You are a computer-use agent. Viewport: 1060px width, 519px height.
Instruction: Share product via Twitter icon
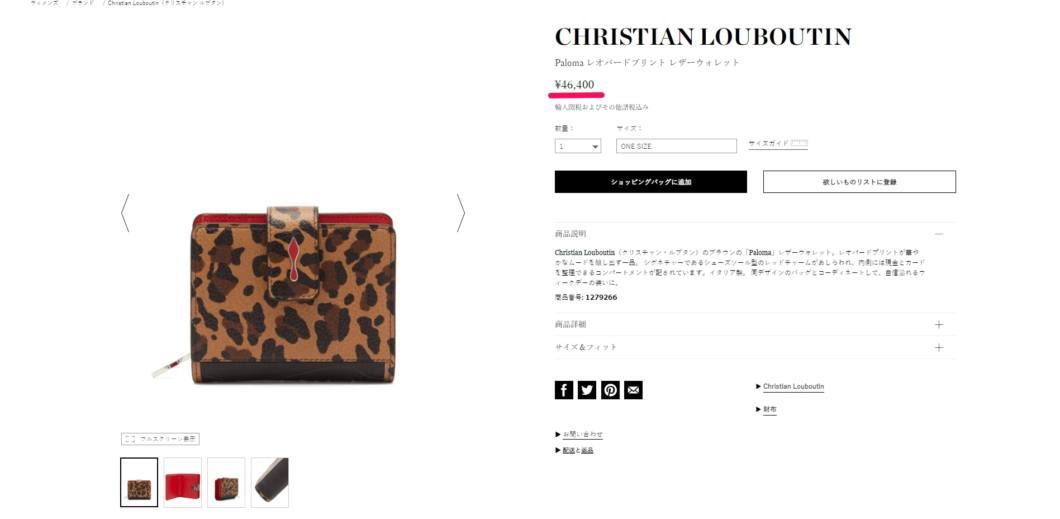[x=587, y=390]
